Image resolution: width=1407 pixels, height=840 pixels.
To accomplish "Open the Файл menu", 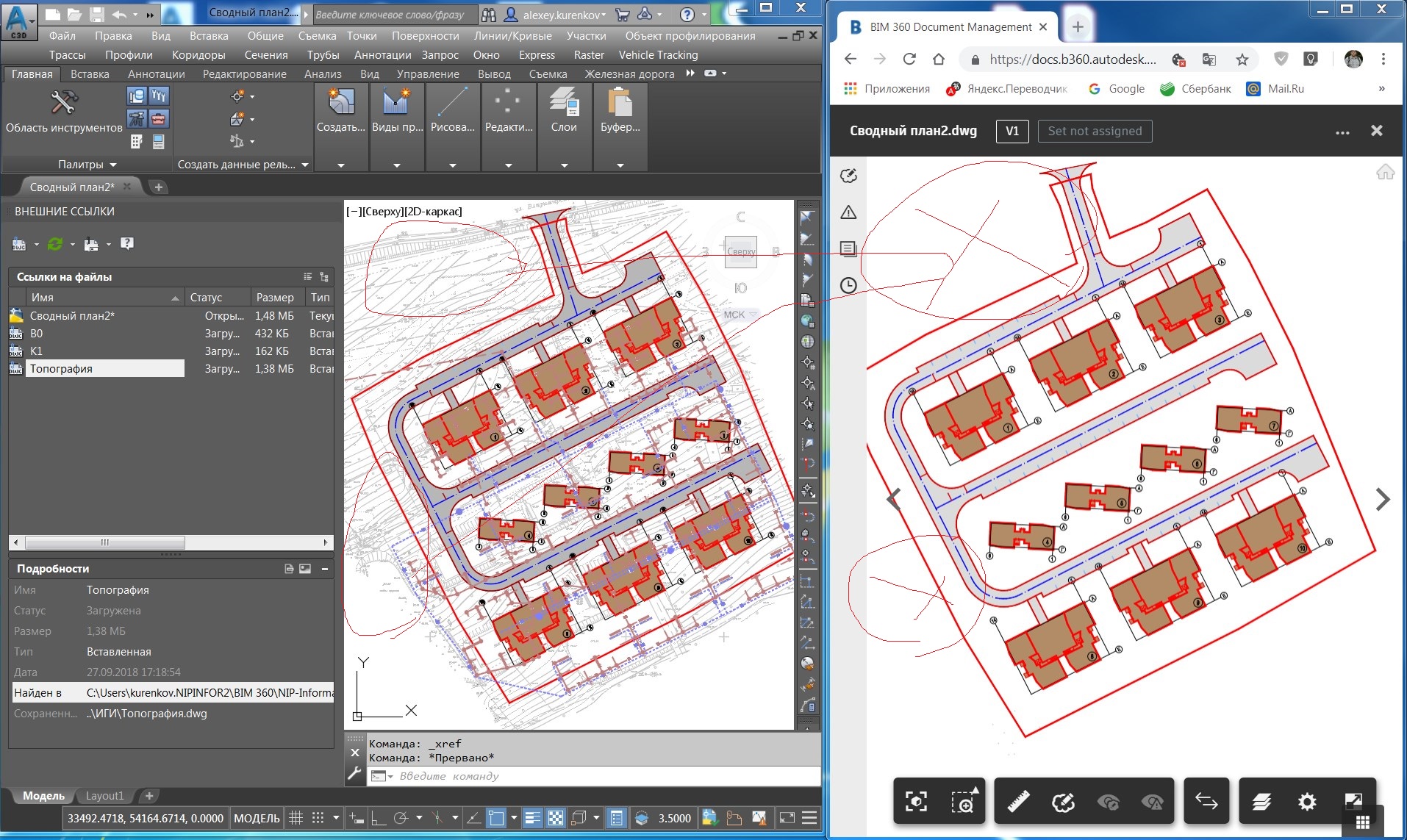I will tap(61, 35).
